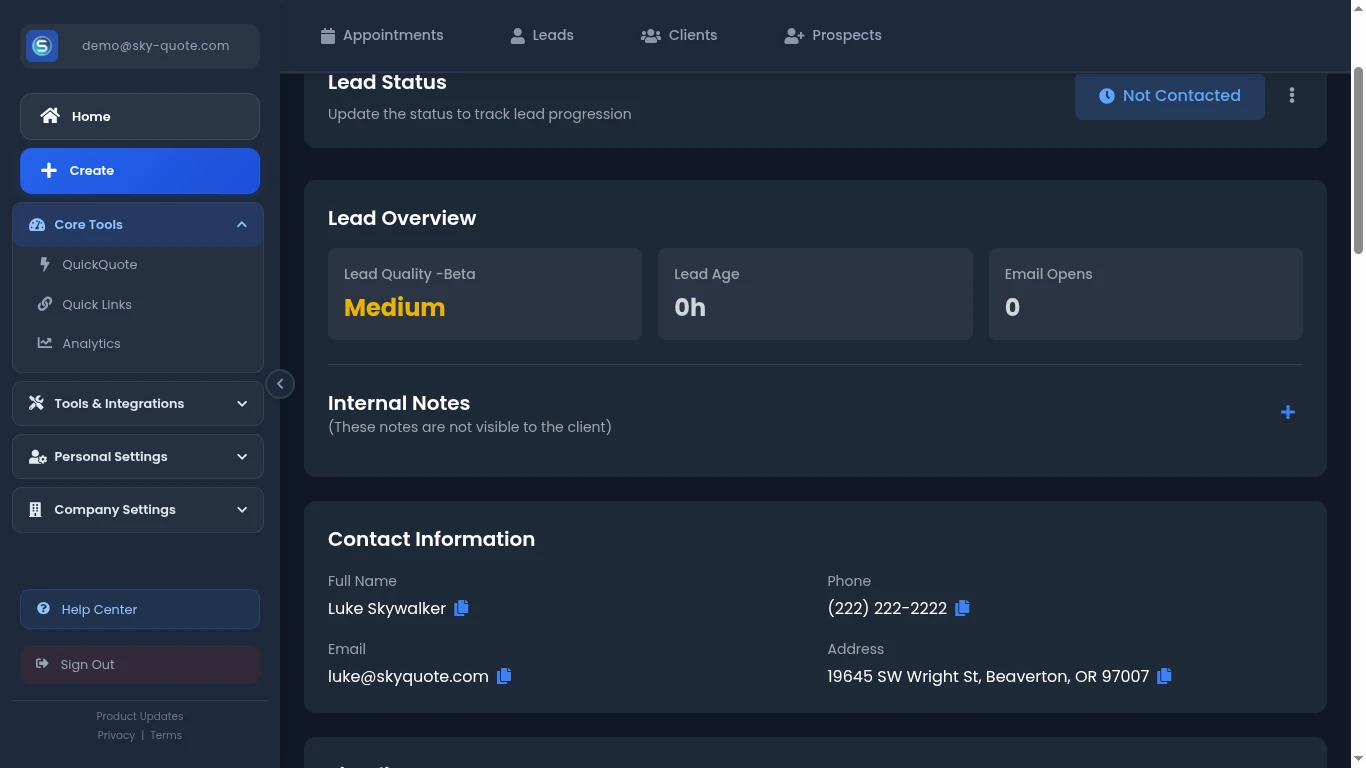Switch to the Leads page

(x=541, y=35)
